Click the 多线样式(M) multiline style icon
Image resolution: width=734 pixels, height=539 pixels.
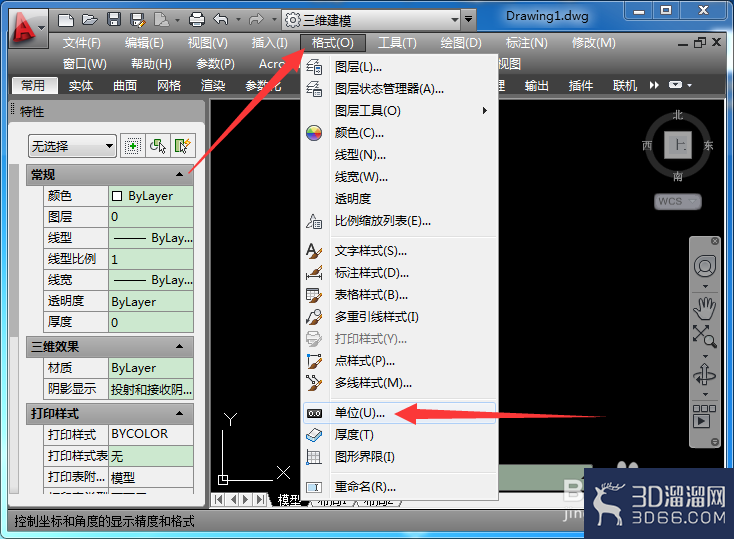(314, 383)
